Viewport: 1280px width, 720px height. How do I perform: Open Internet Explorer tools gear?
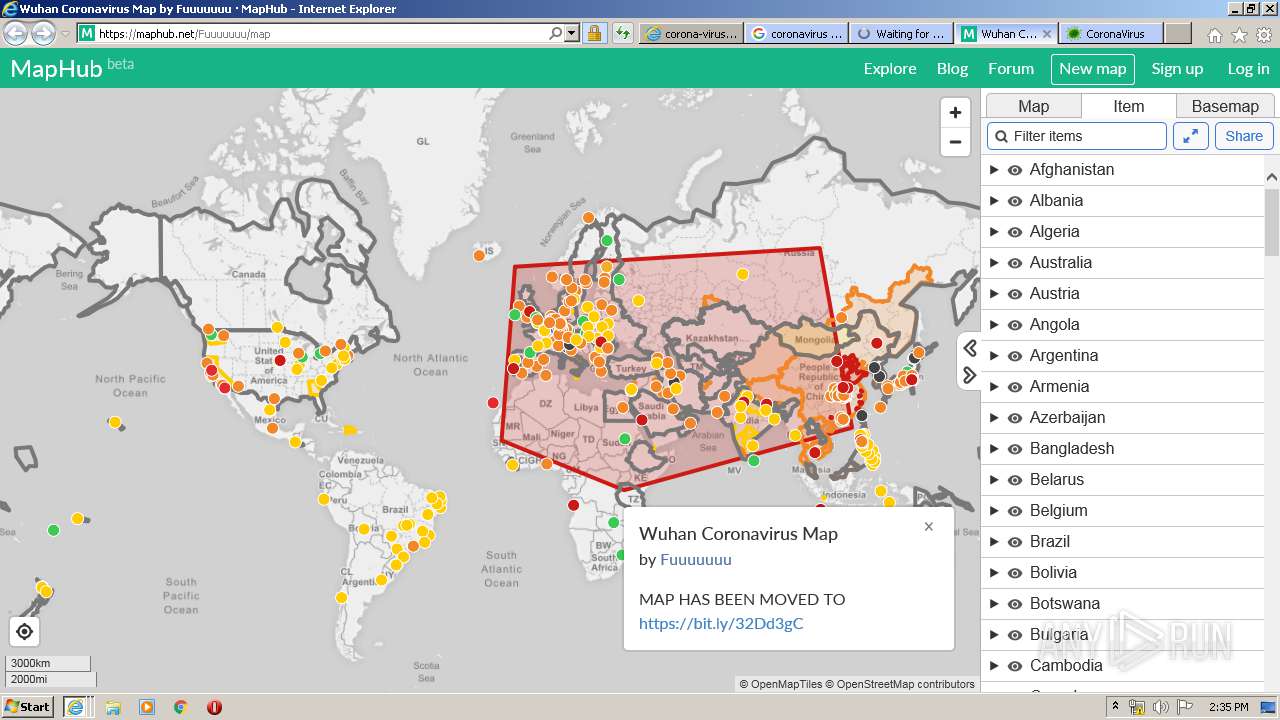coord(1264,35)
